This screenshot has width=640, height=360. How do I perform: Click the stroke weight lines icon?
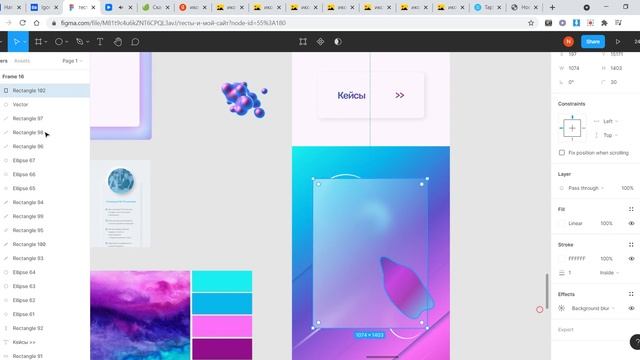tap(562, 273)
